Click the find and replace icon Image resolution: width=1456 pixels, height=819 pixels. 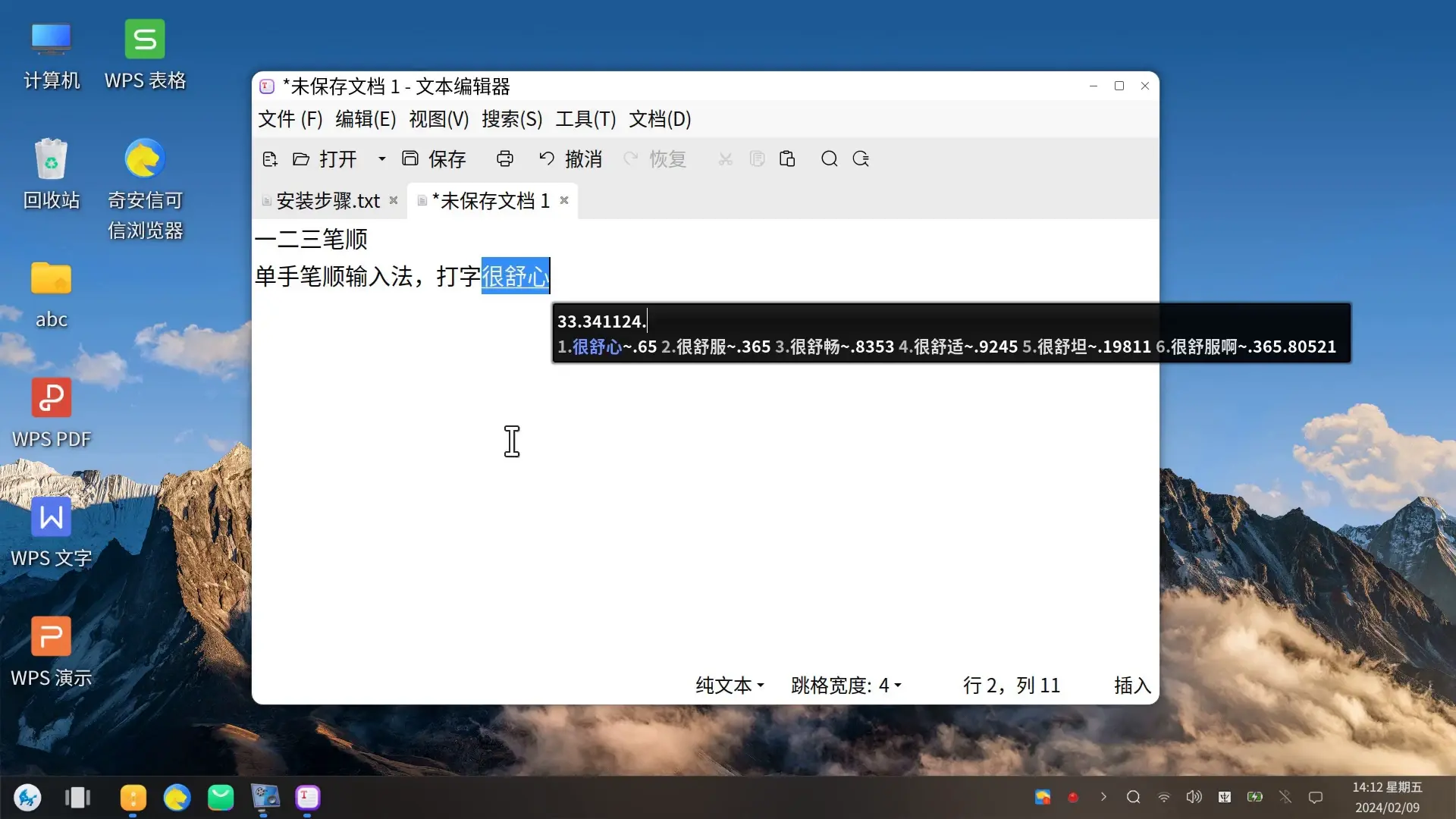[x=861, y=158]
